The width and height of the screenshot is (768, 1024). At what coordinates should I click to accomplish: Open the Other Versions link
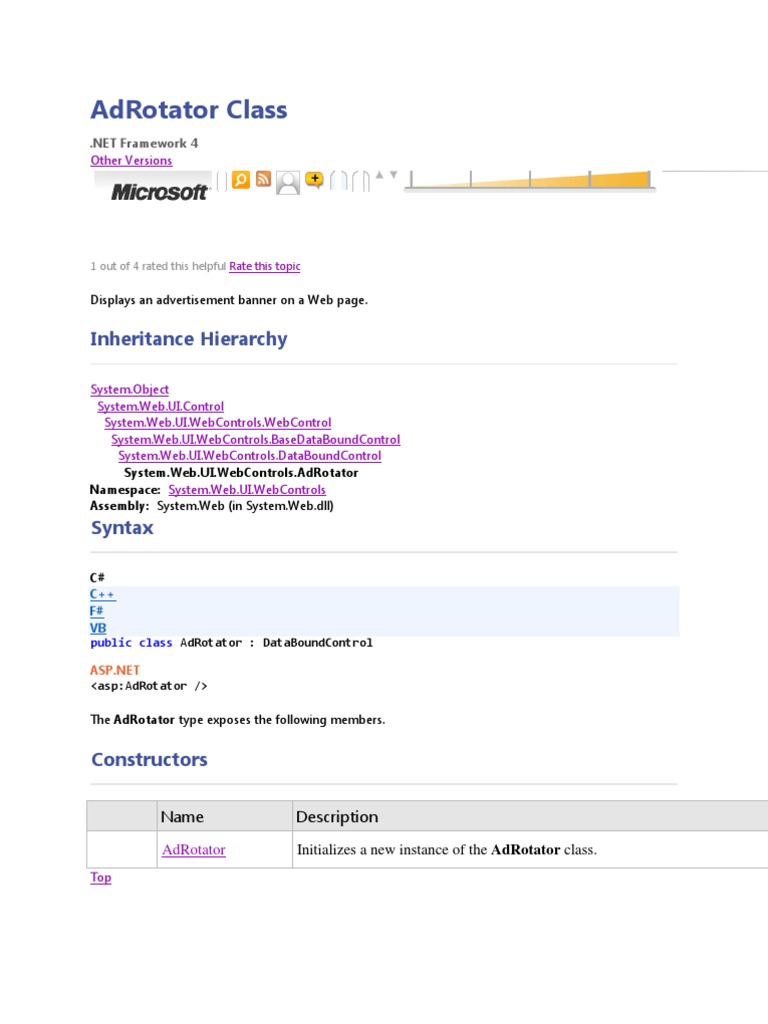131,160
